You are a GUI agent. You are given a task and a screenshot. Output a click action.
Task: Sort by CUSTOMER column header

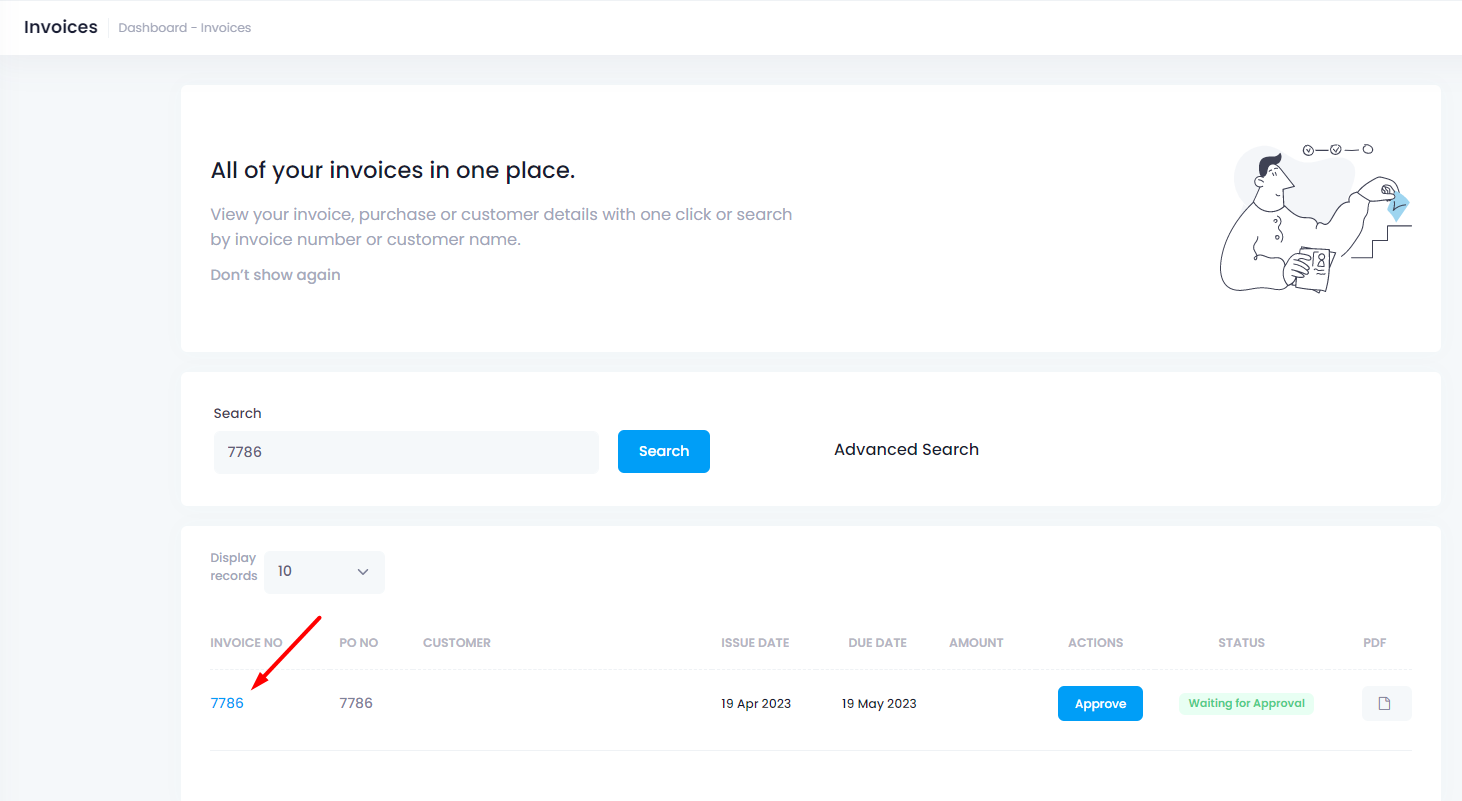click(x=457, y=643)
